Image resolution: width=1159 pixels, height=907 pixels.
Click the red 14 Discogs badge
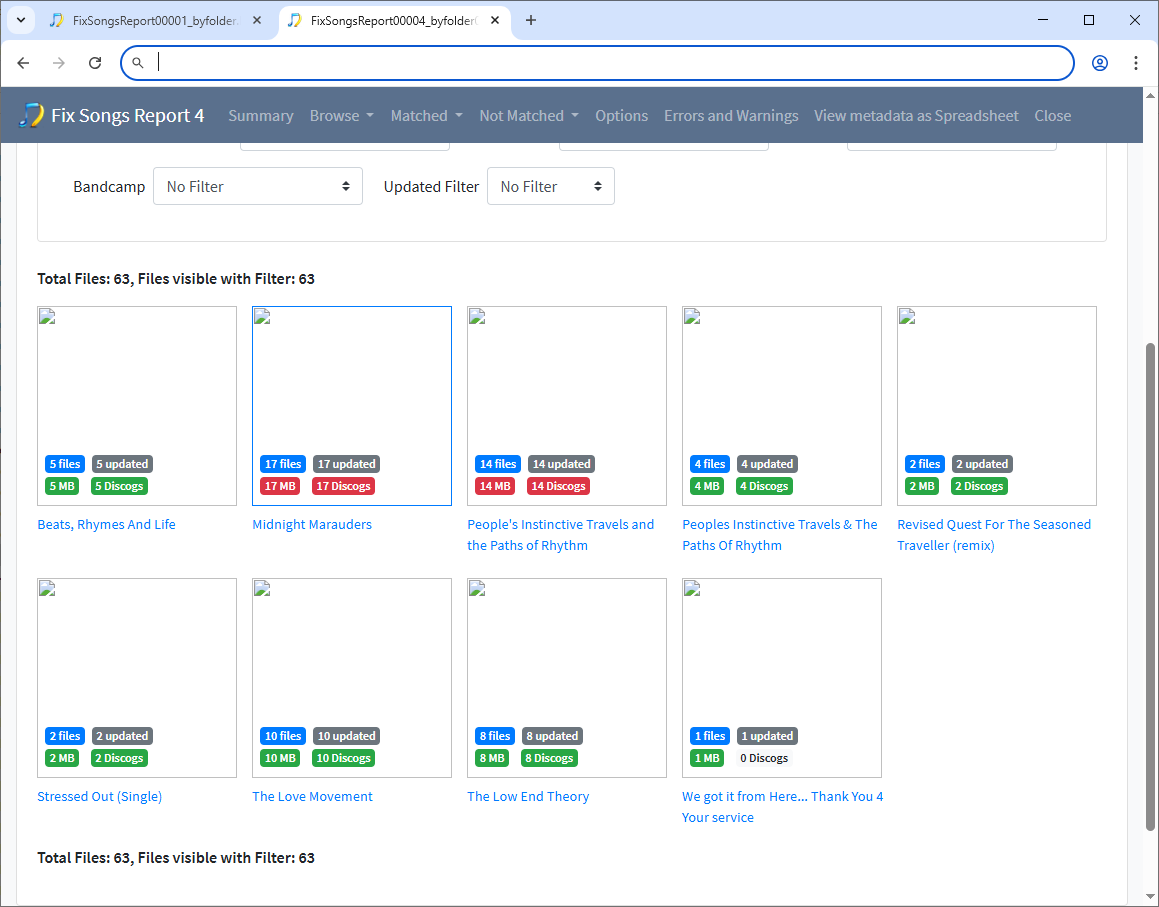pos(558,486)
